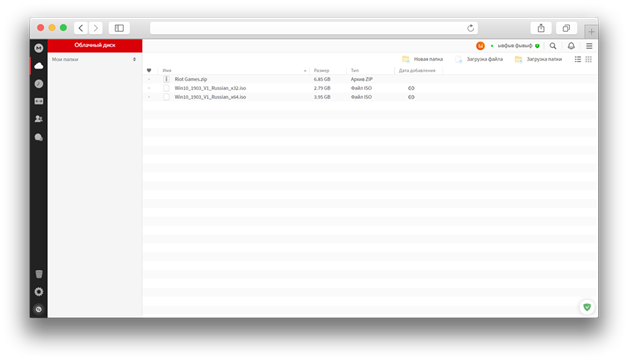628x360 pixels.
Task: Open the round compass icon under the cloud
Action: (x=38, y=84)
